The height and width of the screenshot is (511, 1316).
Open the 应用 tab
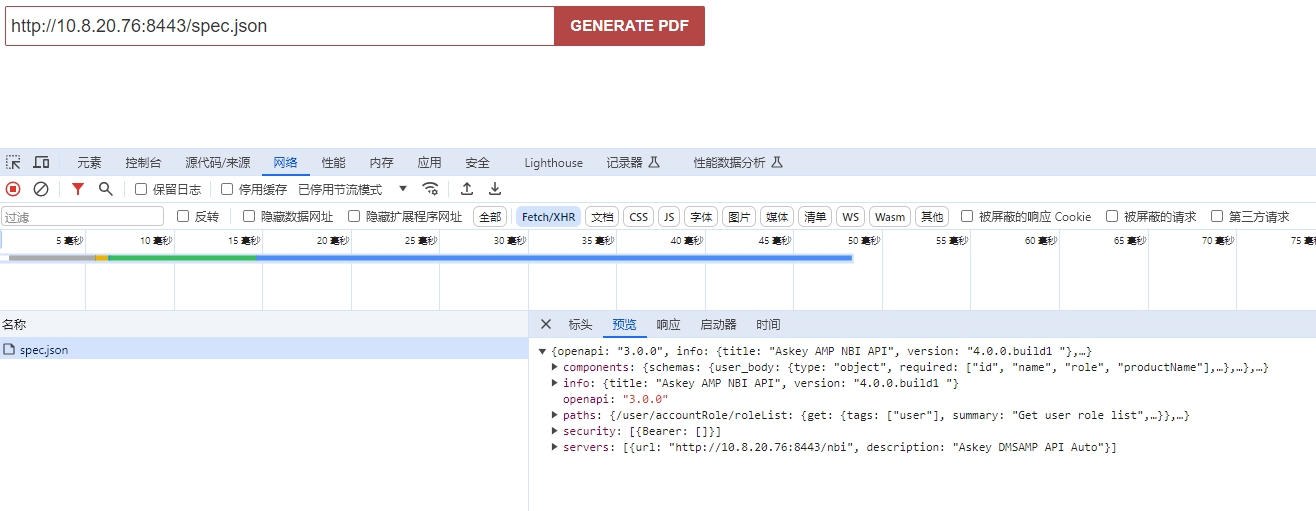[x=429, y=162]
